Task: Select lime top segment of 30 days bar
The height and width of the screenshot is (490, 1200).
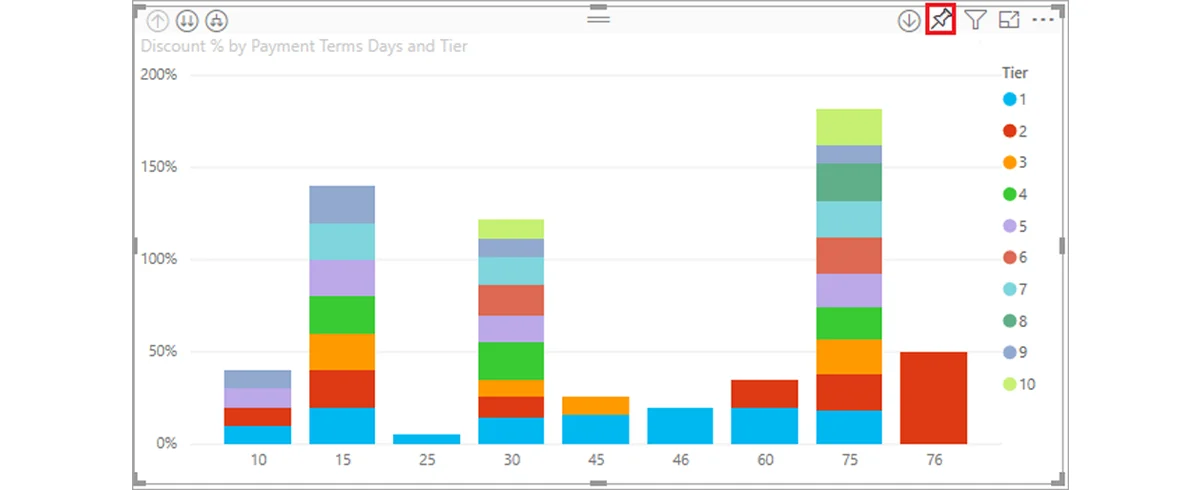Action: (511, 229)
